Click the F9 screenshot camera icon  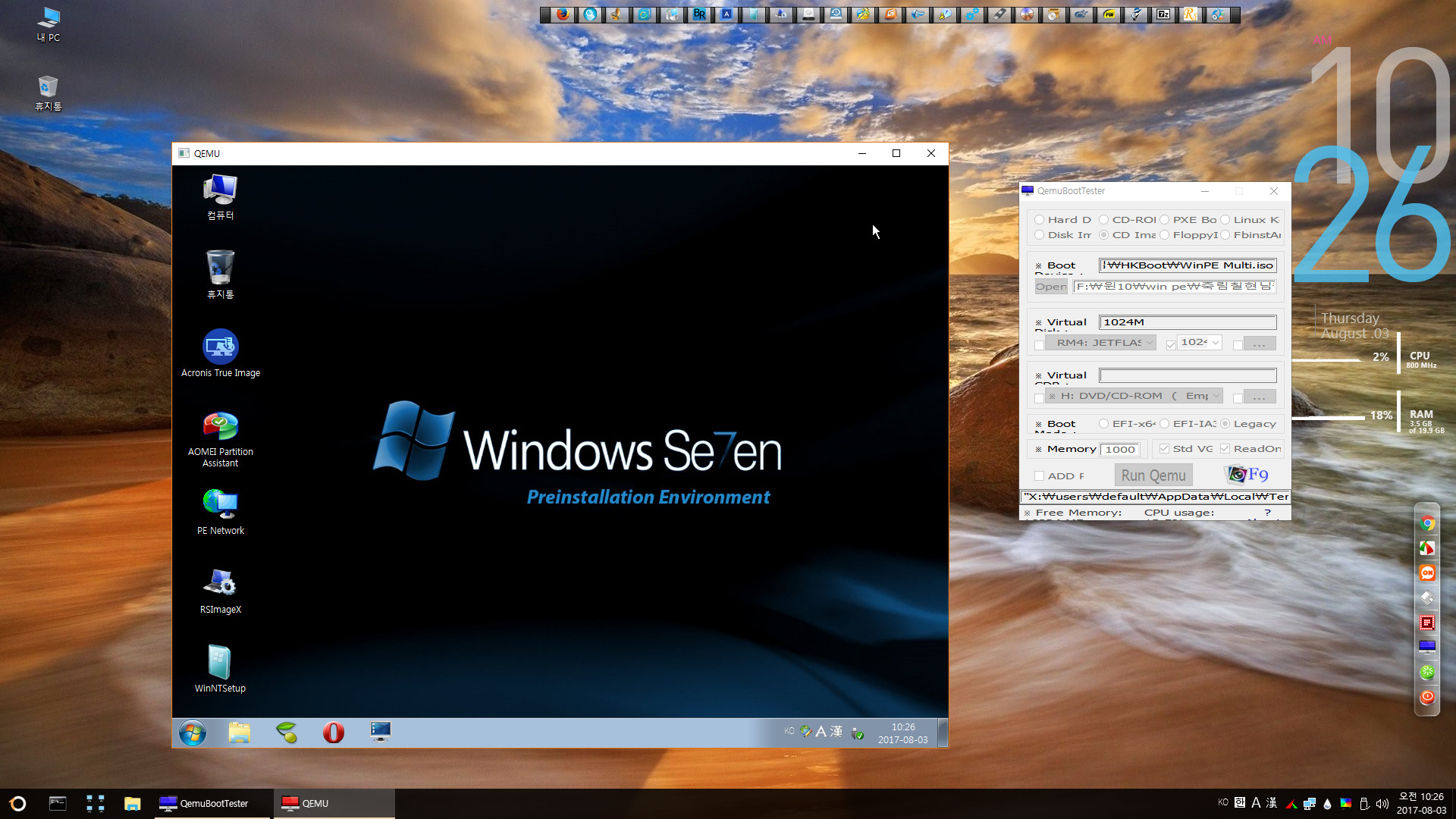[x=1247, y=475]
